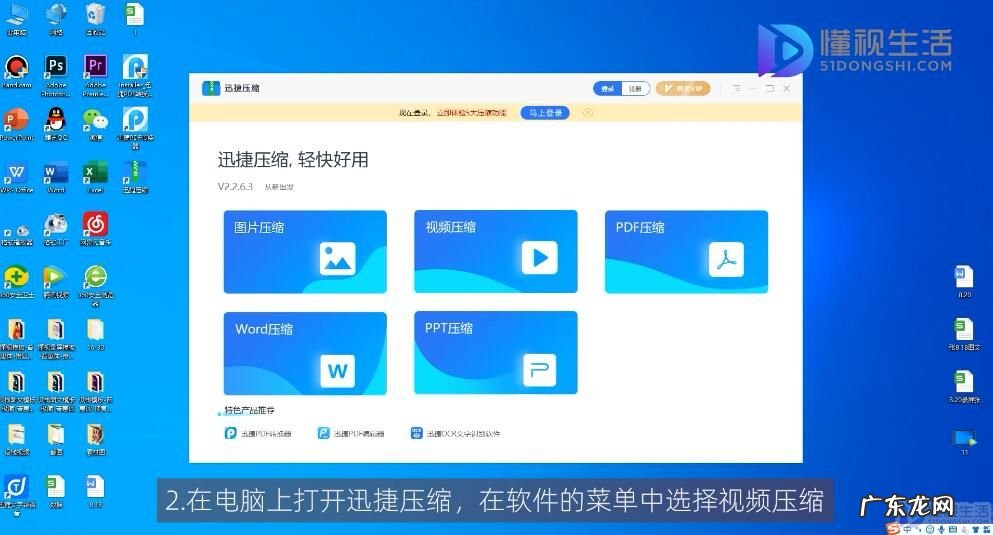Open the 迅捷压缩 zip desktop shortcut

pos(135,177)
